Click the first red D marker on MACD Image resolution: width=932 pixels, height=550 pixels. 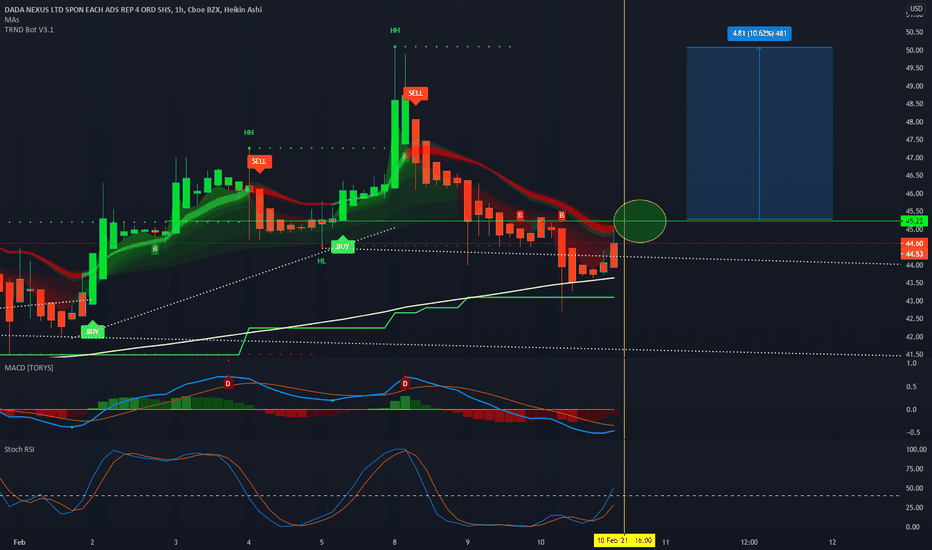228,383
